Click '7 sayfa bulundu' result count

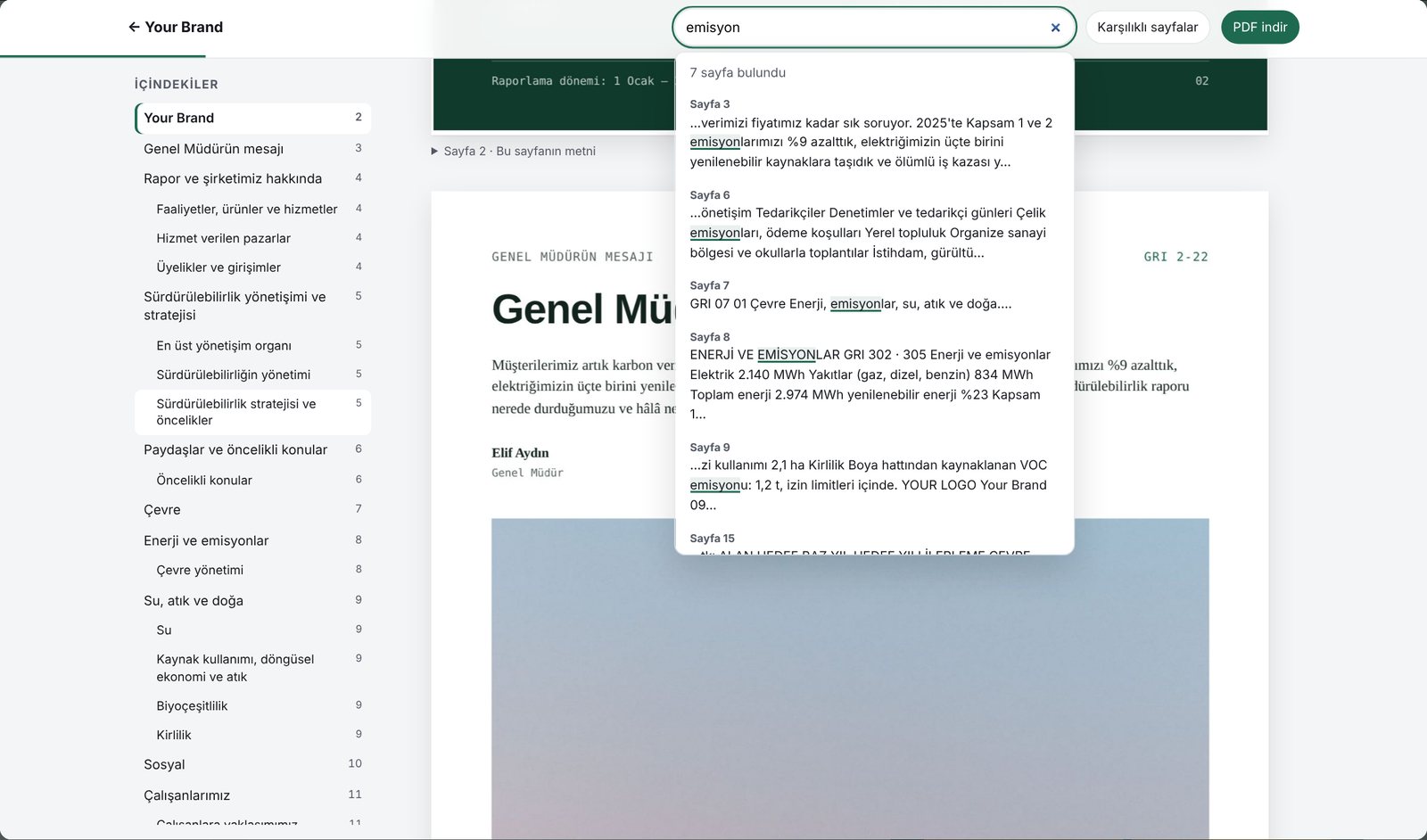pyautogui.click(x=738, y=73)
